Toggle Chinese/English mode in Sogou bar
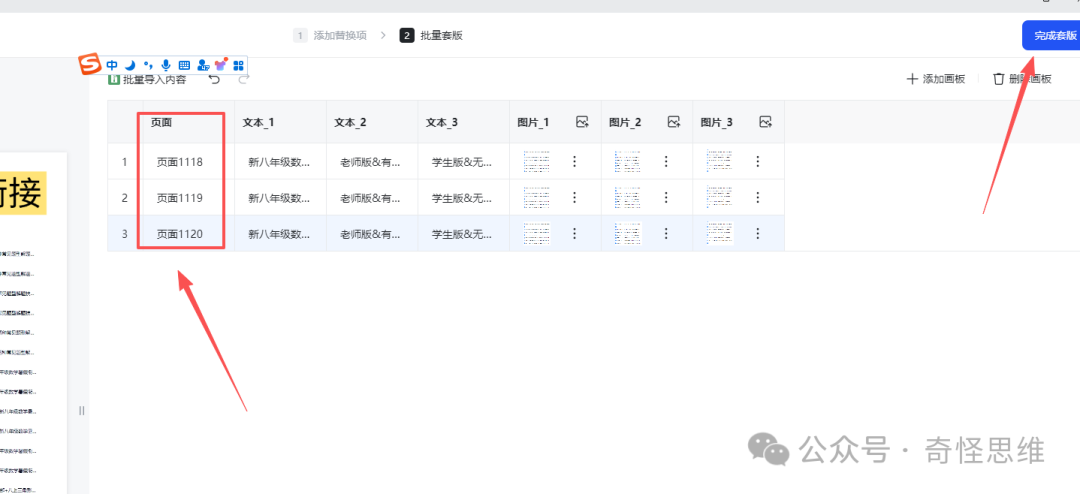Image resolution: width=1080 pixels, height=494 pixels. click(112, 65)
